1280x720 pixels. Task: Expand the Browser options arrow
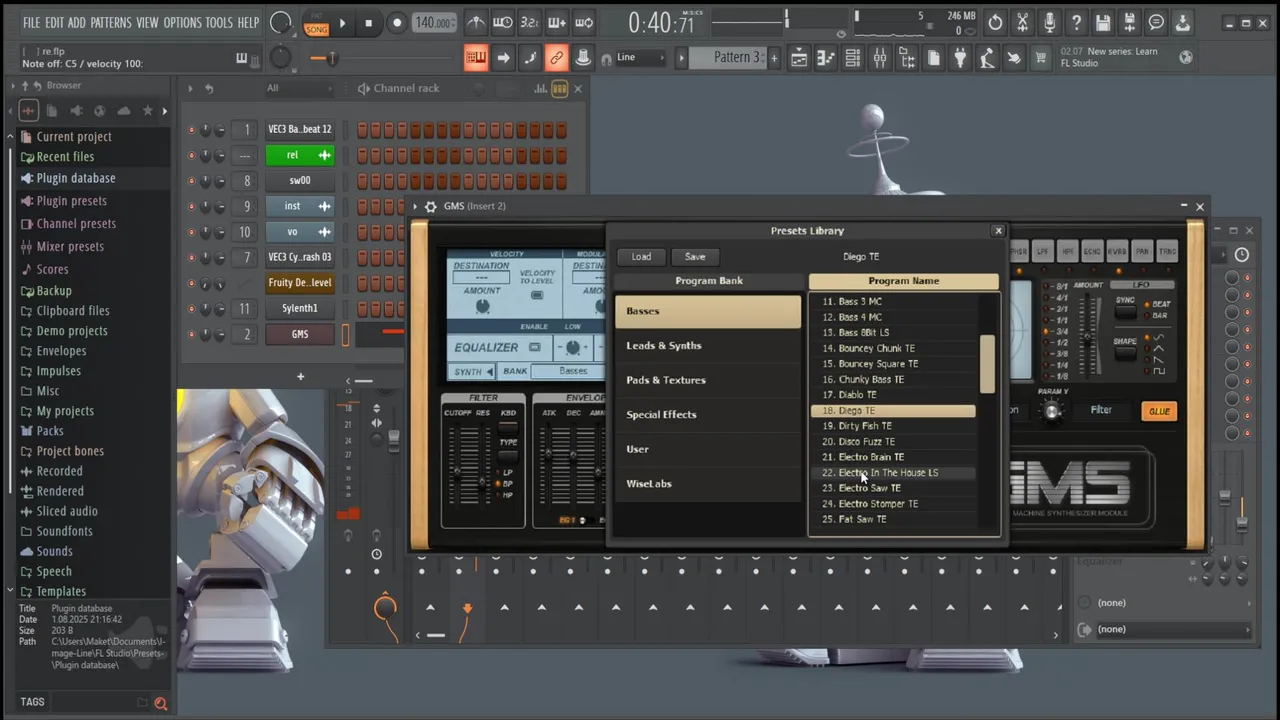pyautogui.click(x=13, y=86)
